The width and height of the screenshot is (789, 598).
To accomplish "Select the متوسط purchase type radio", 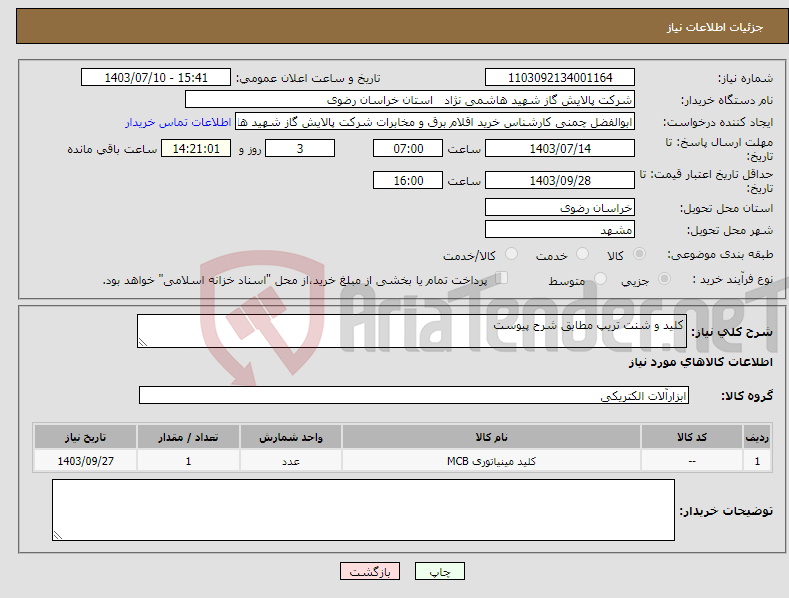I will pos(600,278).
